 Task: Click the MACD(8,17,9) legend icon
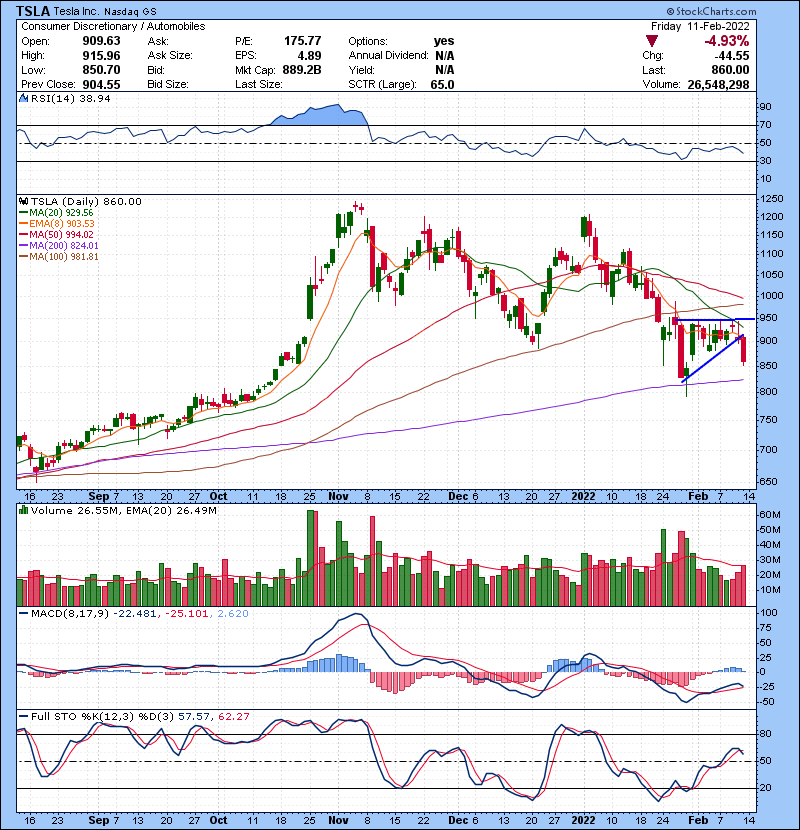[21, 613]
